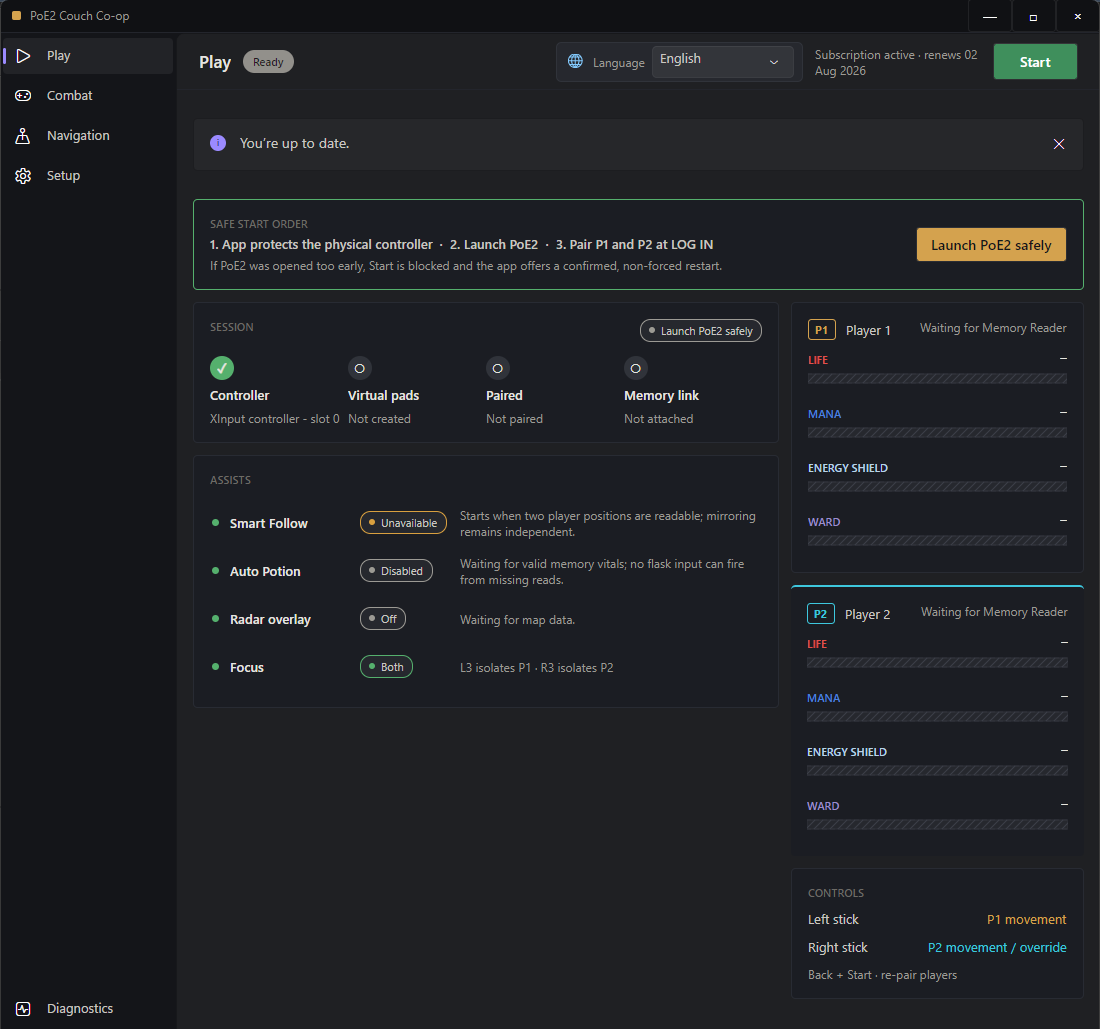Dismiss the You're up to date banner
Viewport: 1100px width, 1029px height.
click(1059, 144)
